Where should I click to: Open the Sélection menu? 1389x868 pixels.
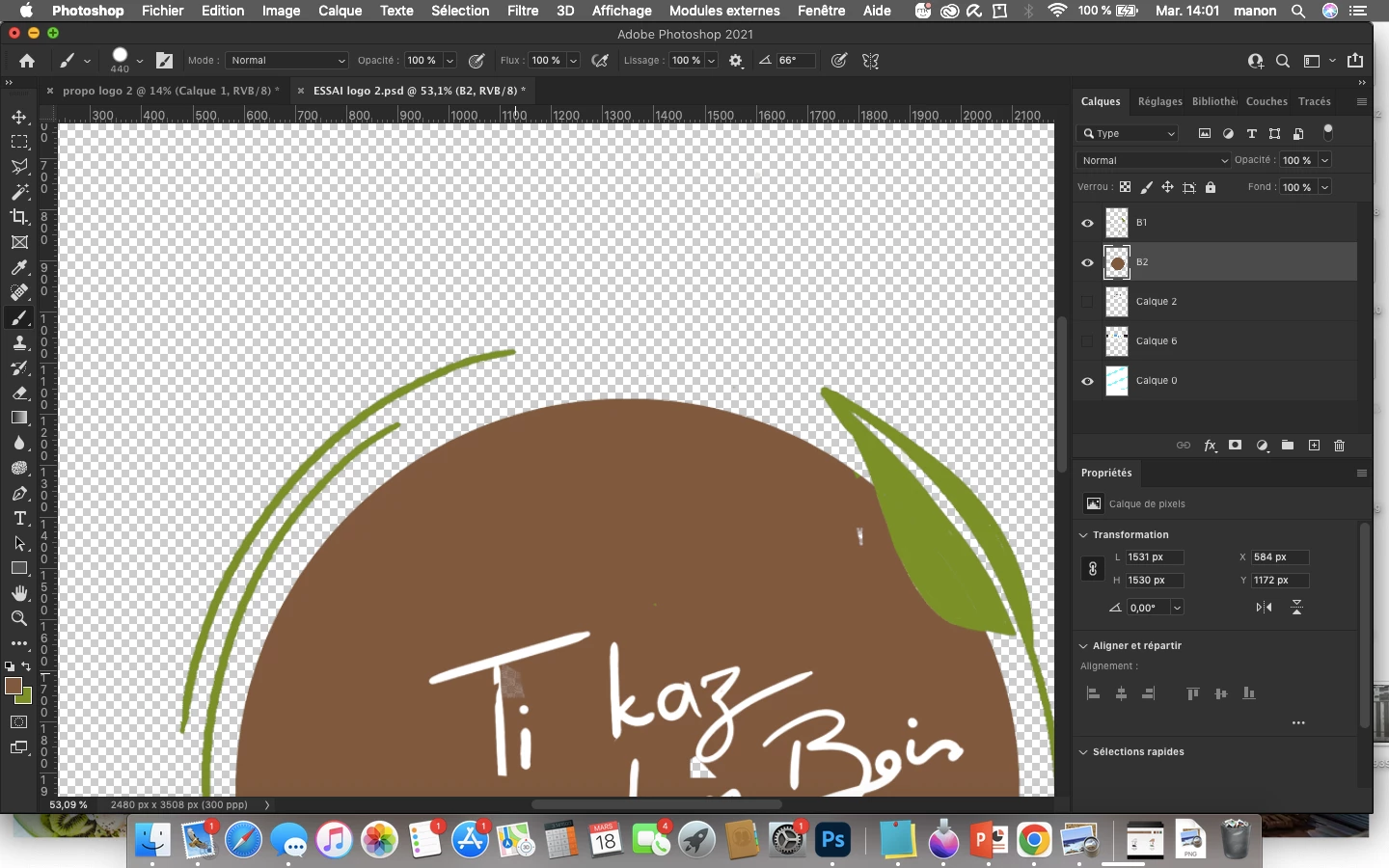[x=460, y=11]
